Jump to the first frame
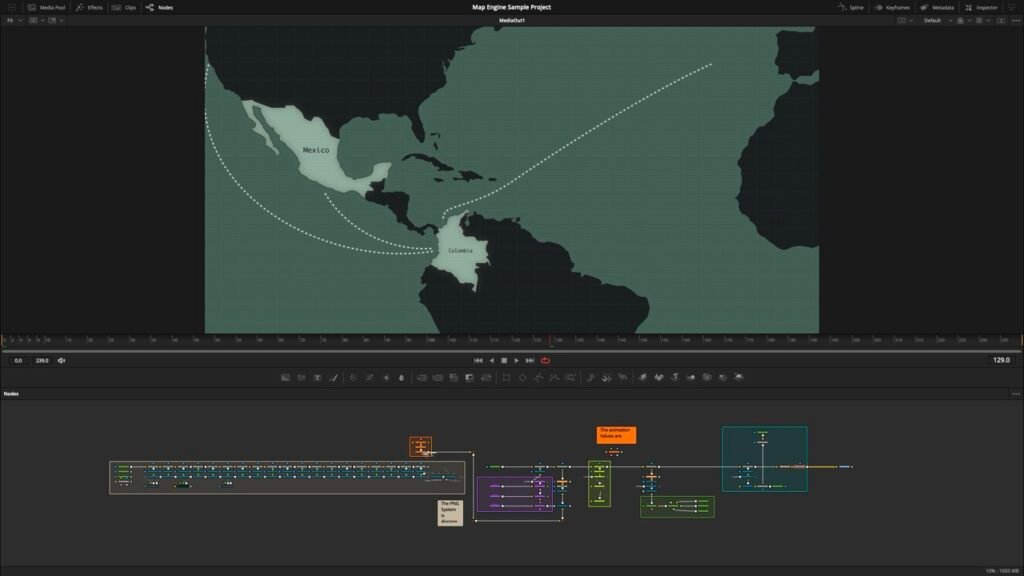Viewport: 1024px width, 576px height. [478, 360]
